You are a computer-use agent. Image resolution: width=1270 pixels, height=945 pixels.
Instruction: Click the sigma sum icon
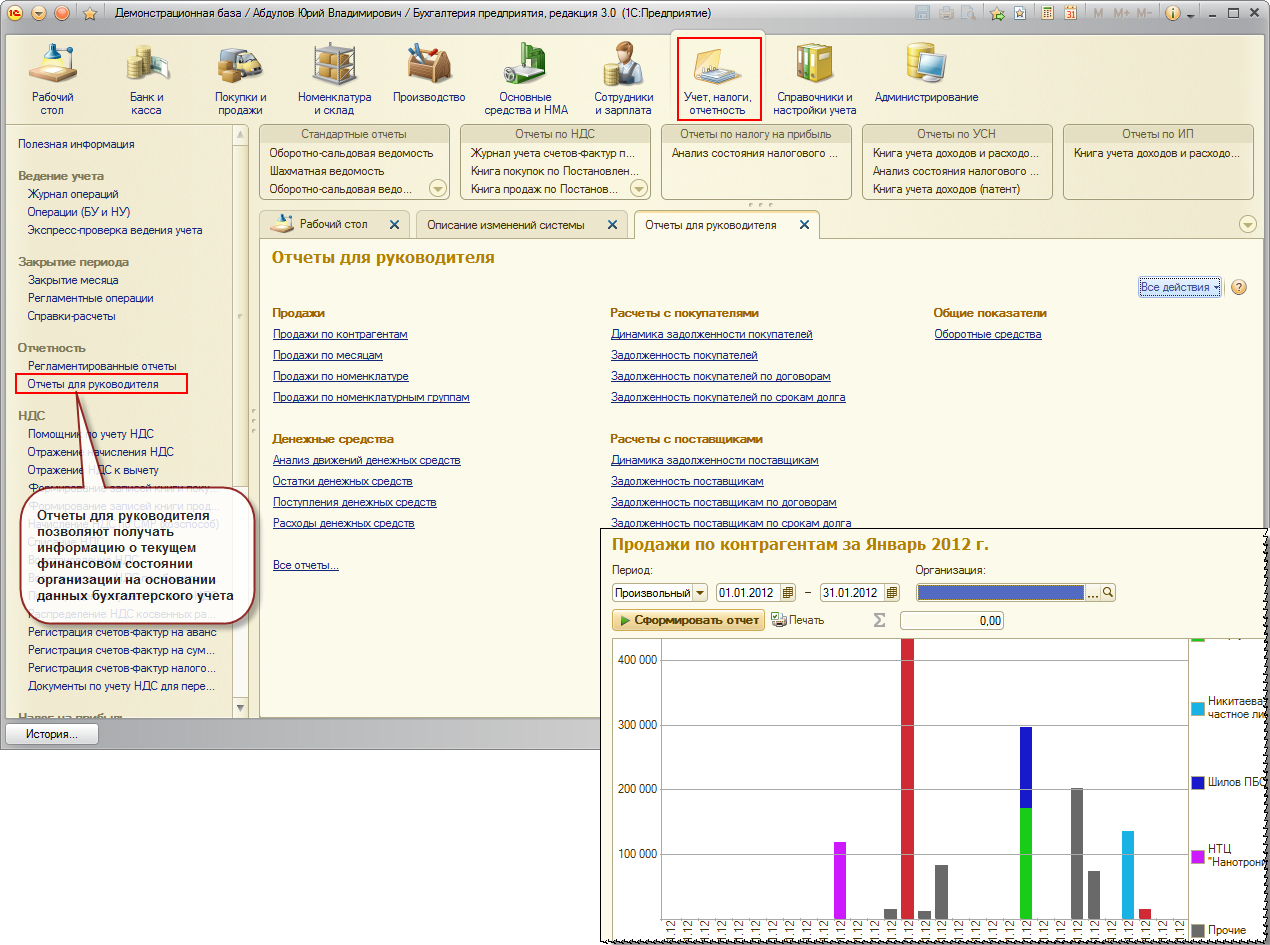point(880,620)
